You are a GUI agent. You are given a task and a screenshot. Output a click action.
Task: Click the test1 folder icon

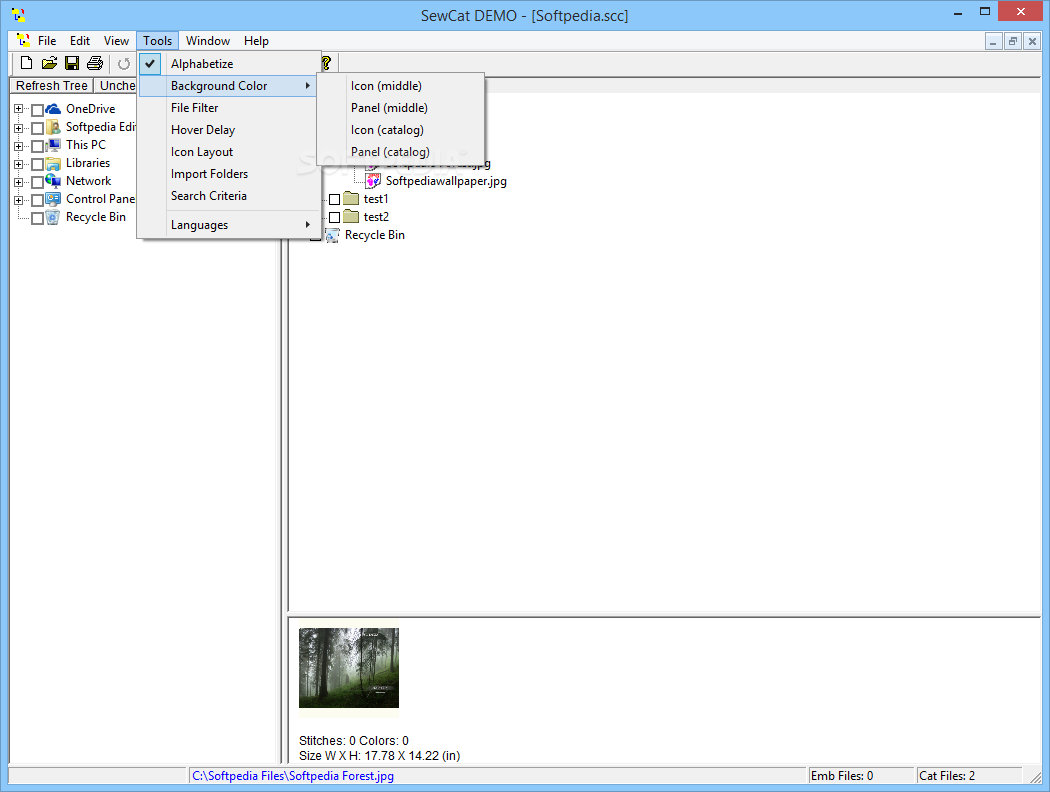[x=352, y=198]
